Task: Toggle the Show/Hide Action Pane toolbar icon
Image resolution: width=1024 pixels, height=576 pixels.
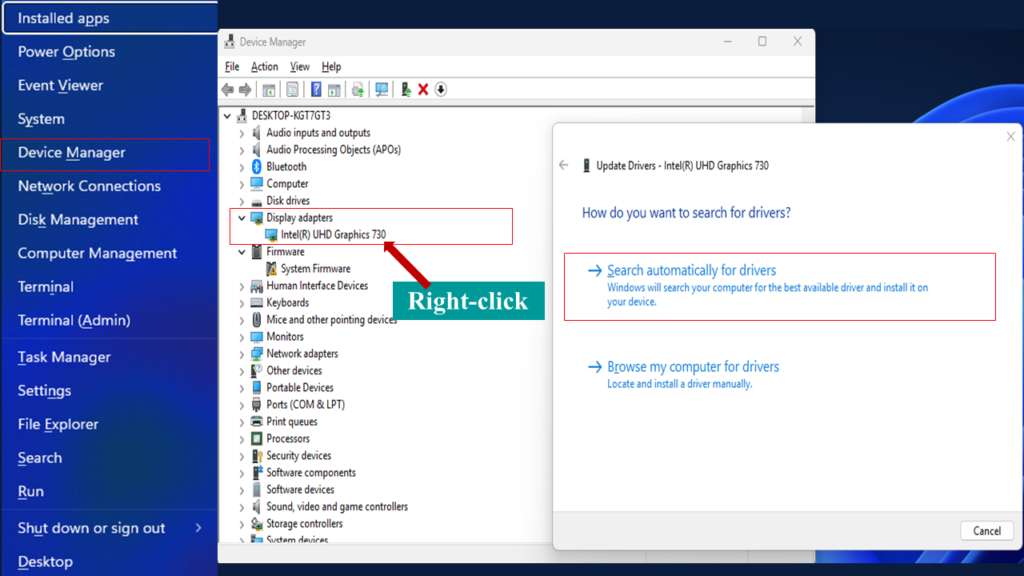Action: point(334,89)
